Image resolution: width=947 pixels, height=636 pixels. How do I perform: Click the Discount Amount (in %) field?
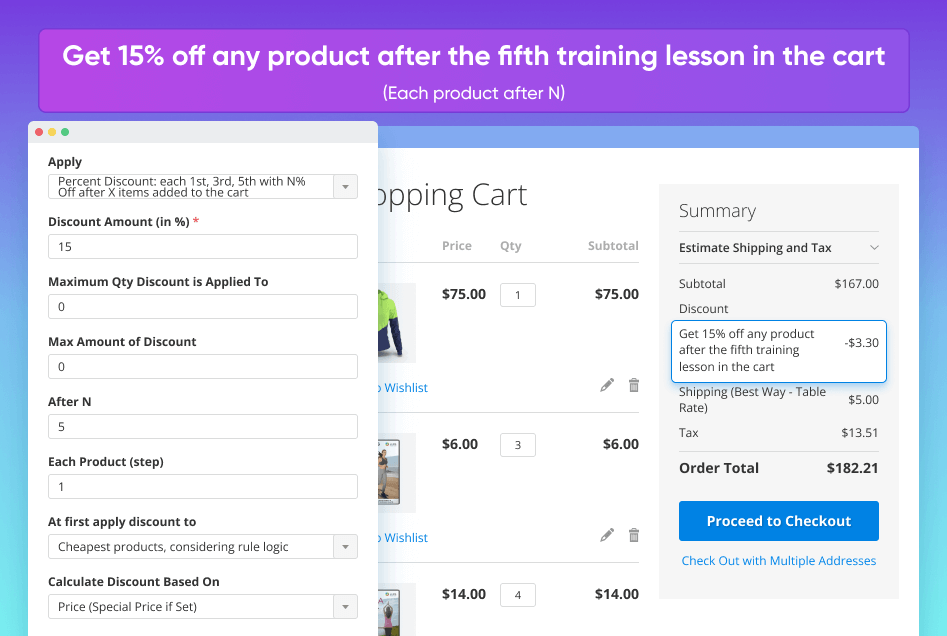tap(202, 247)
